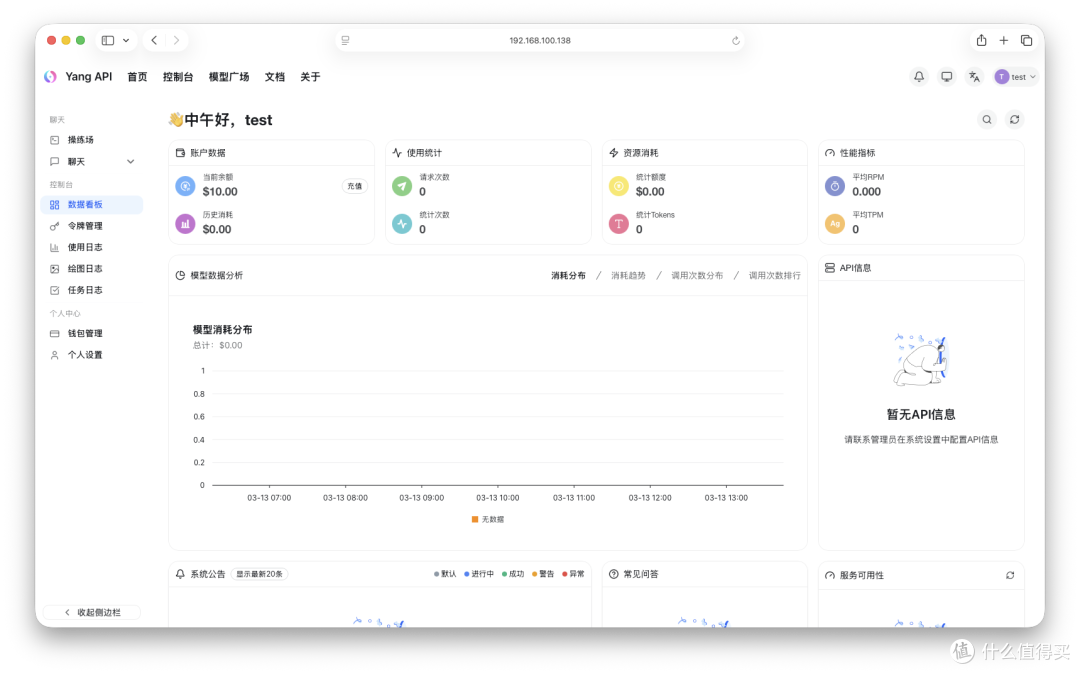Open 任务日志 in sidebar
This screenshot has height=674, width=1080.
coord(92,290)
